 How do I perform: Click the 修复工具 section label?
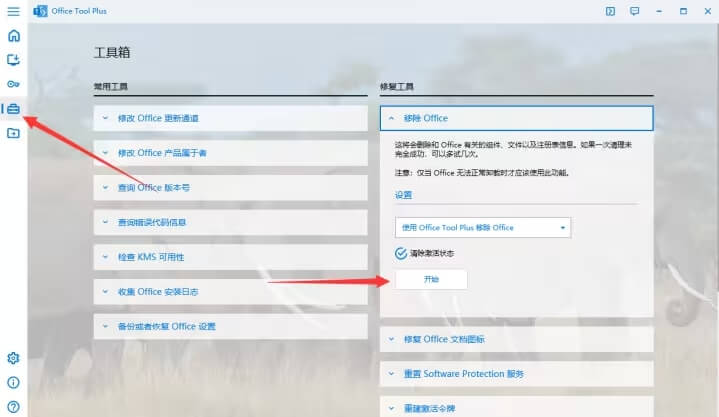click(397, 86)
